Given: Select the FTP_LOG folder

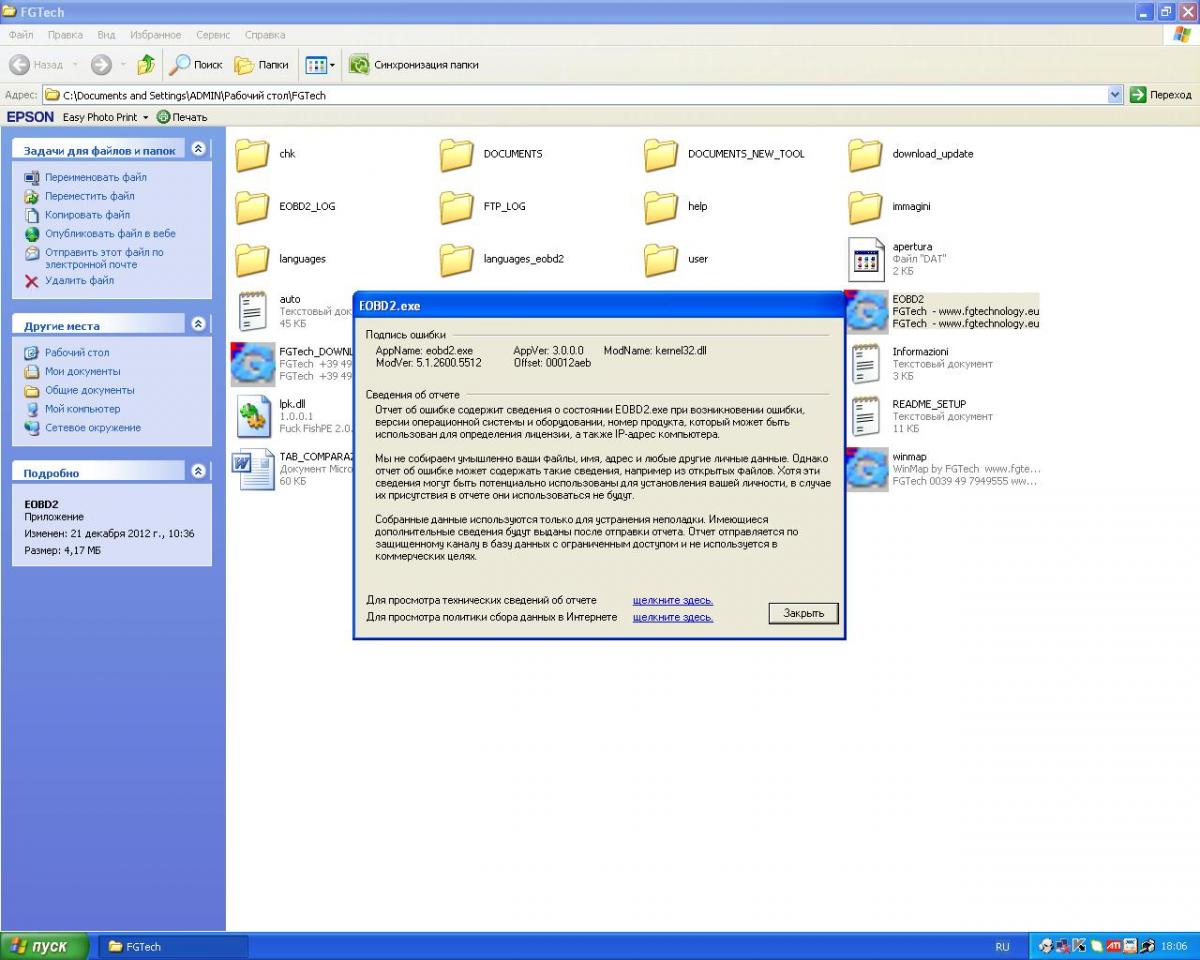Looking at the screenshot, I should pyautogui.click(x=482, y=206).
